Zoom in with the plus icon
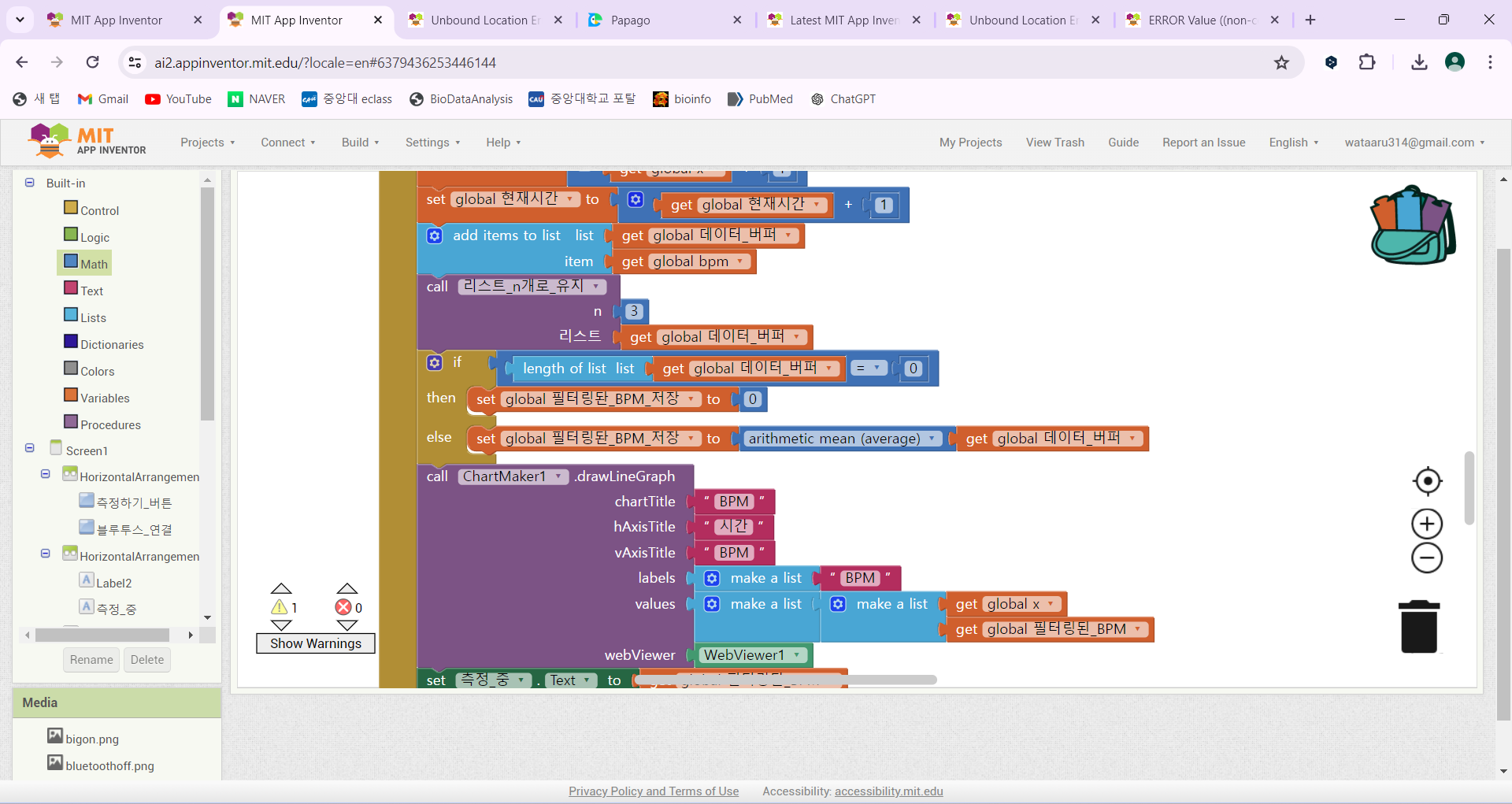The image size is (1512, 804). [1427, 524]
